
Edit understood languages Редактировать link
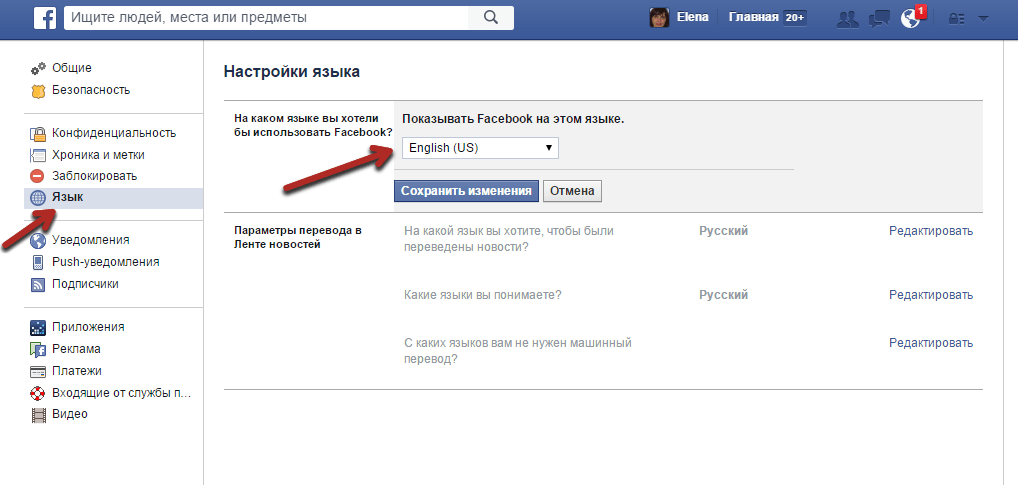click(931, 295)
